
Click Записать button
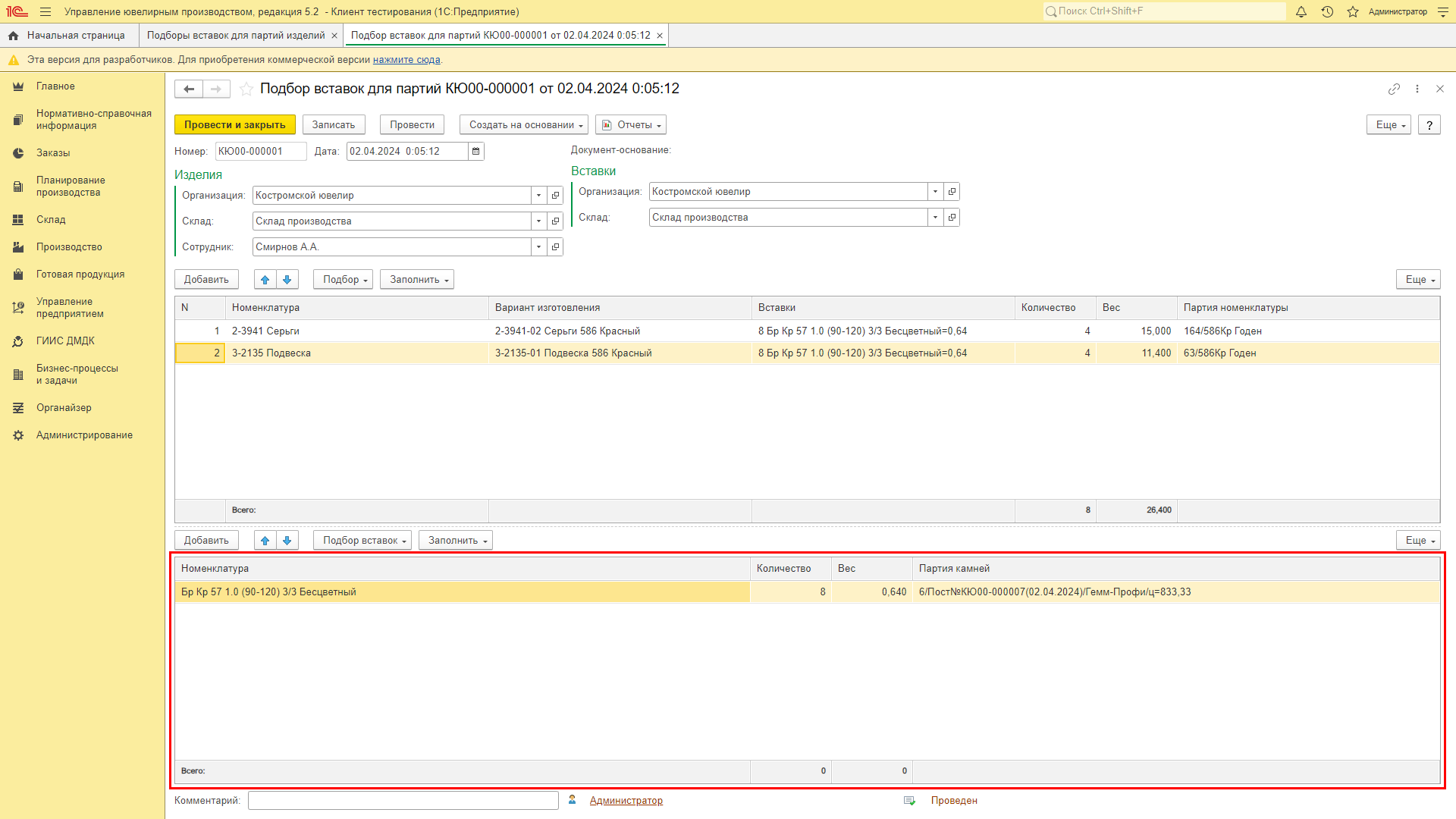[x=334, y=125]
